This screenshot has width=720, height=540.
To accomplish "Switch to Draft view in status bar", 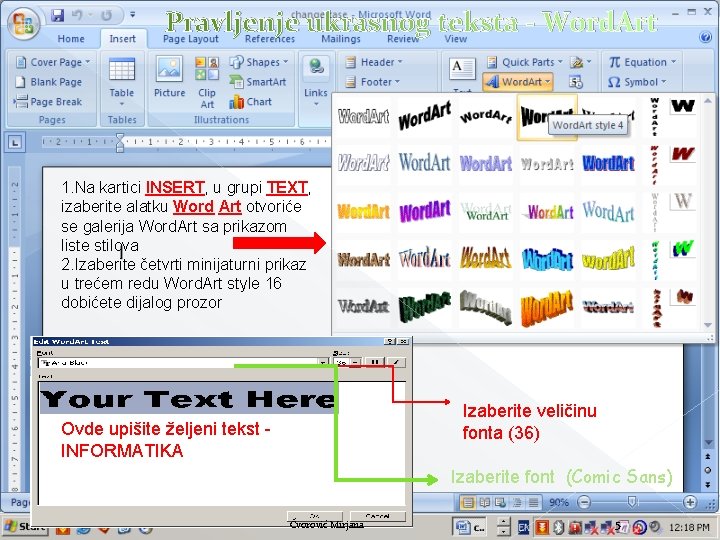I will coord(534,502).
